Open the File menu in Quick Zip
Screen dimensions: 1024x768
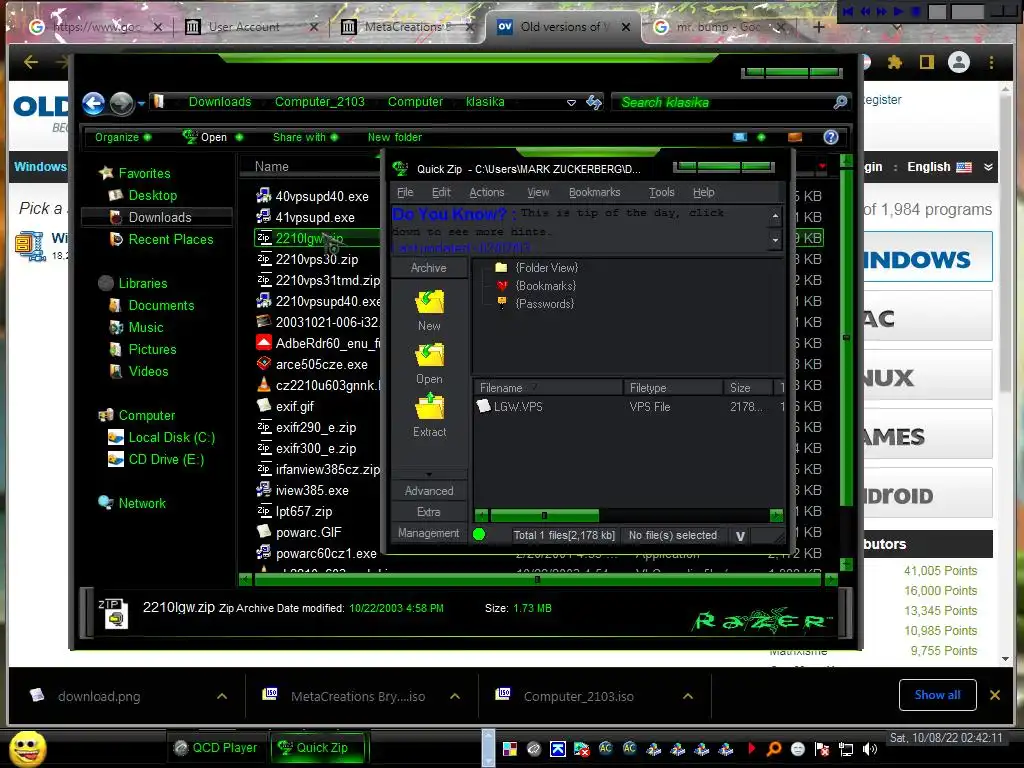point(405,192)
